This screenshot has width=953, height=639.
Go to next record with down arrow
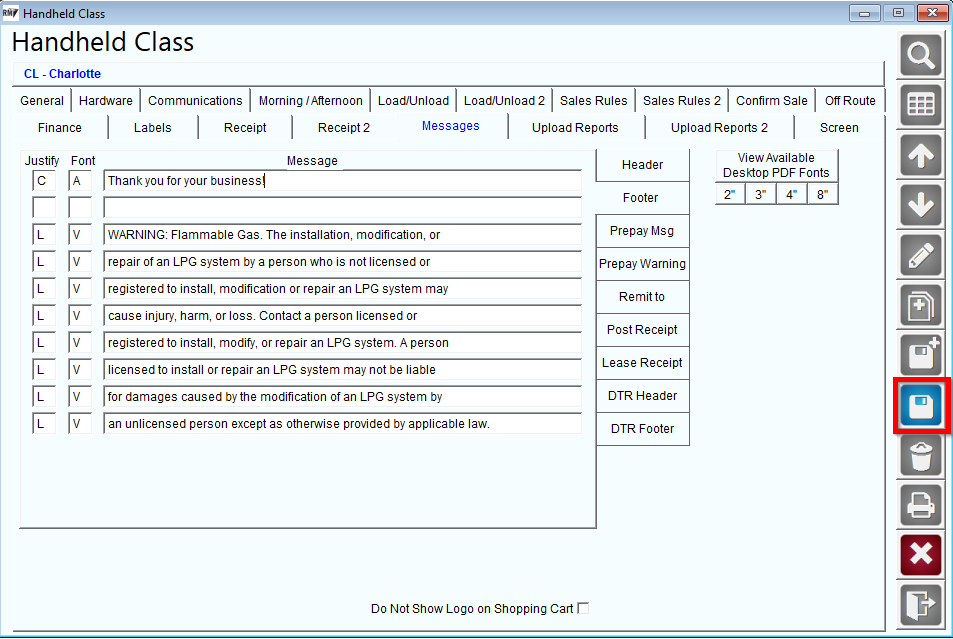point(921,206)
